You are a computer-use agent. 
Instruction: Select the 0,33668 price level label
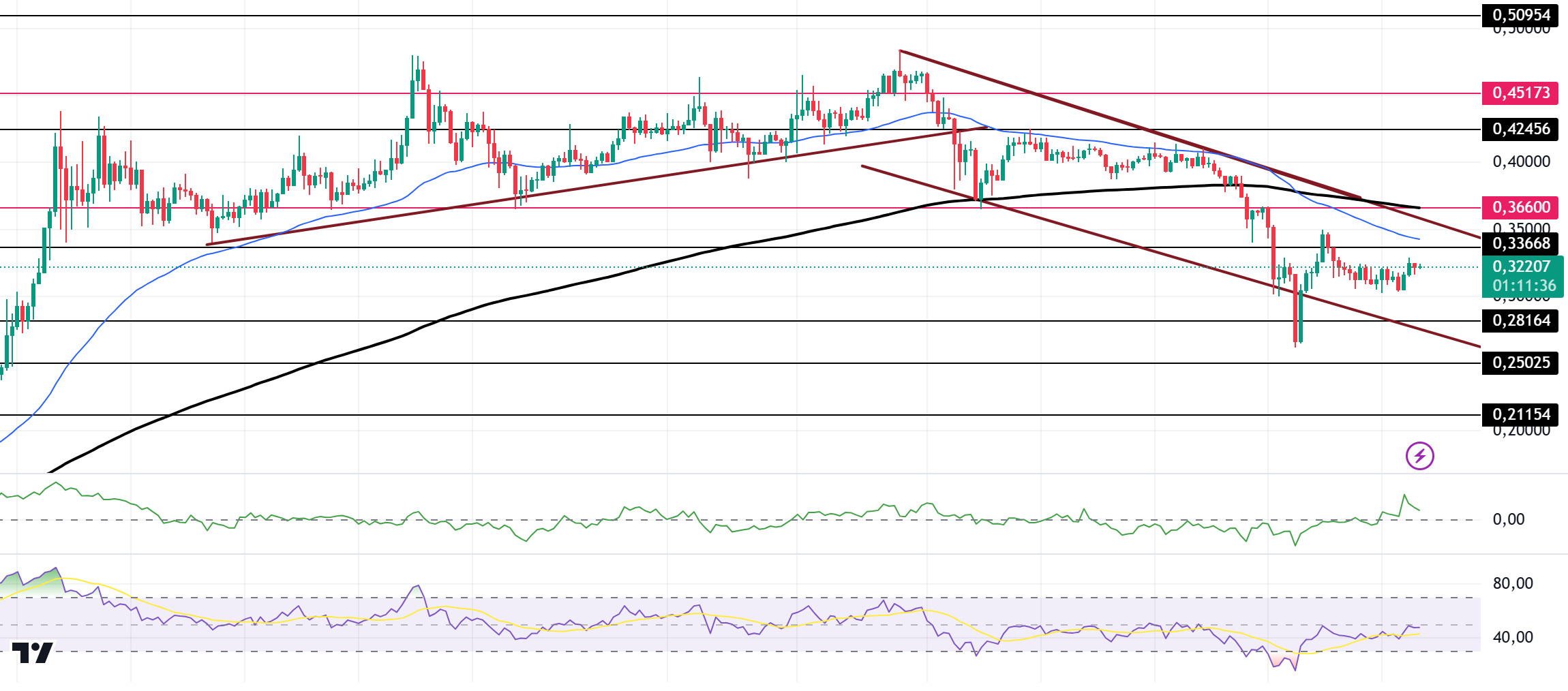(x=1520, y=243)
